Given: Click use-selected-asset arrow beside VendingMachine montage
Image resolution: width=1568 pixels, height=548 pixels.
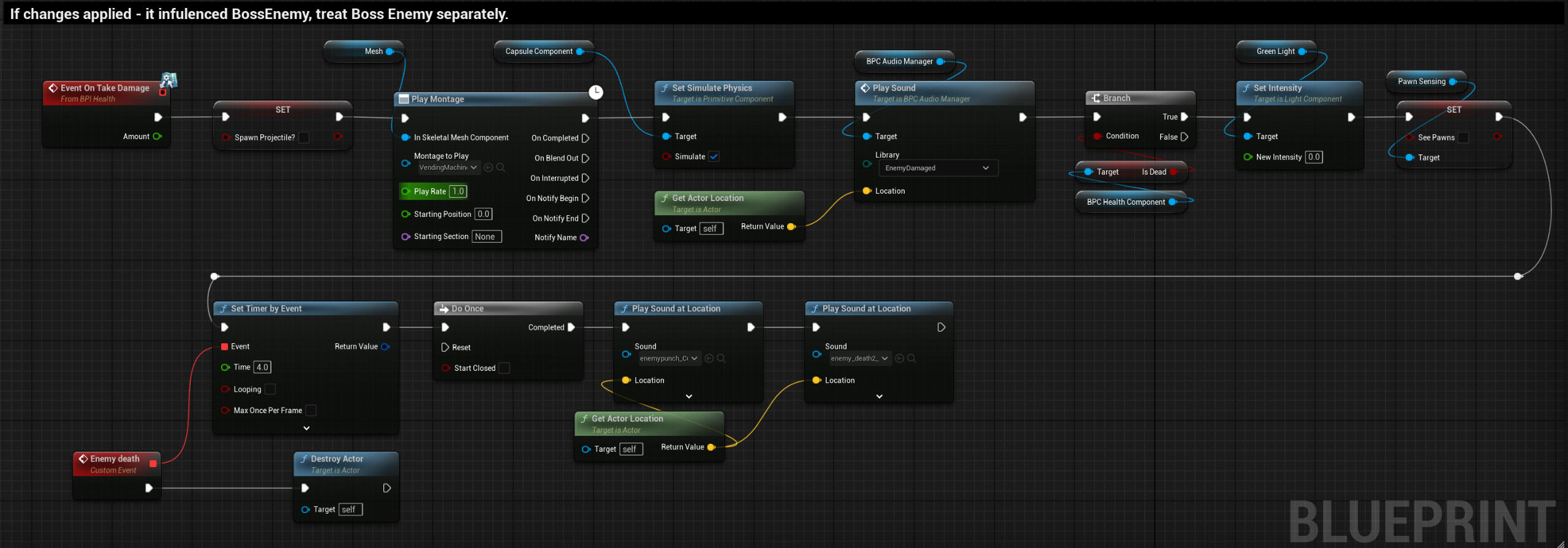Looking at the screenshot, I should tap(488, 167).
